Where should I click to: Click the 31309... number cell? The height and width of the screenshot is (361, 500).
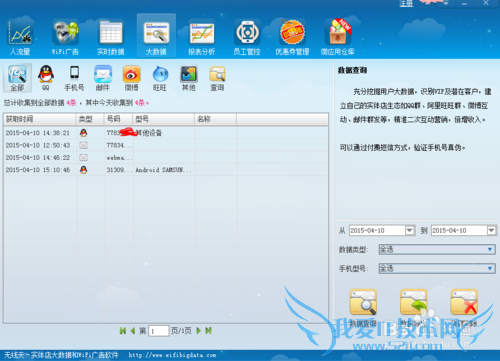[x=119, y=170]
